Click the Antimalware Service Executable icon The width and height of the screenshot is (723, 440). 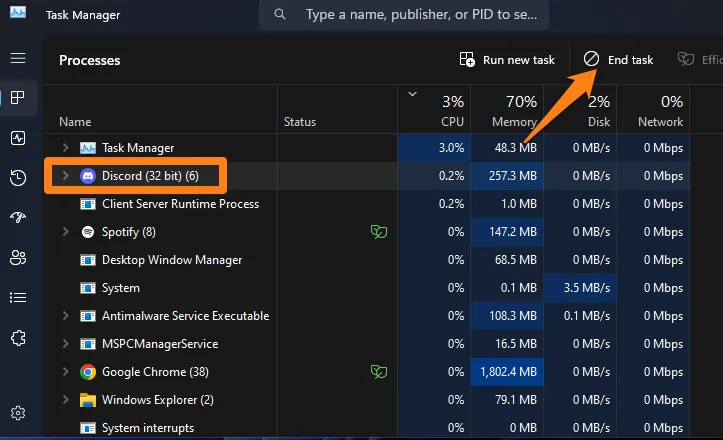click(x=88, y=316)
